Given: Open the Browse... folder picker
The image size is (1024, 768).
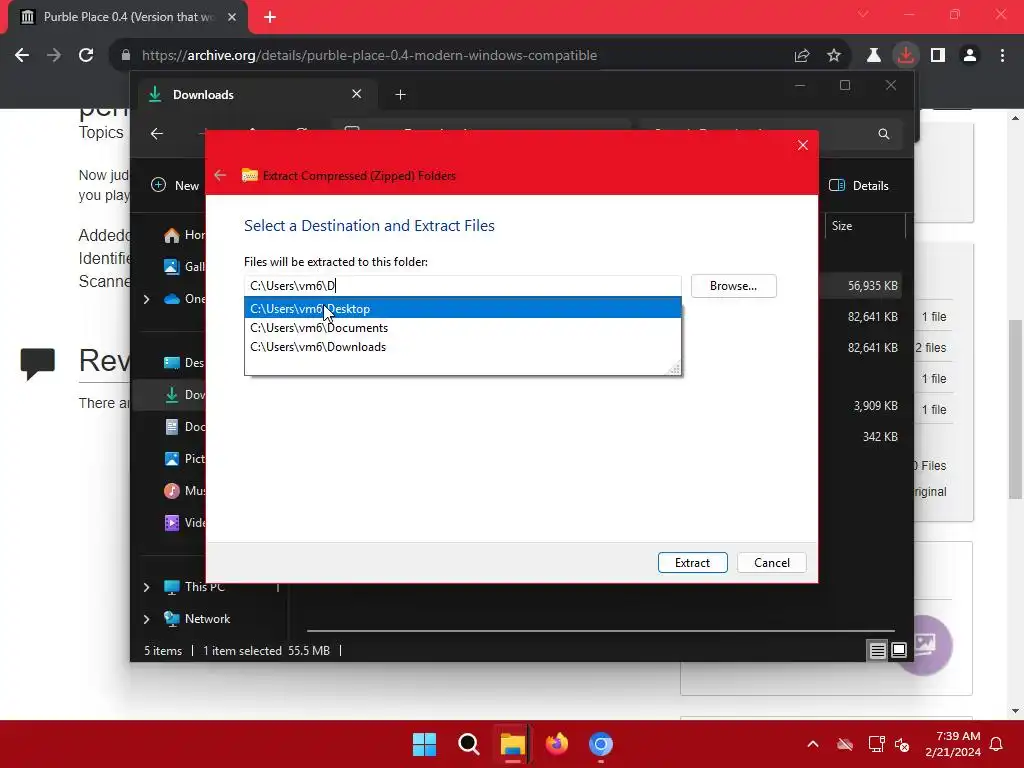Looking at the screenshot, I should [x=733, y=286].
